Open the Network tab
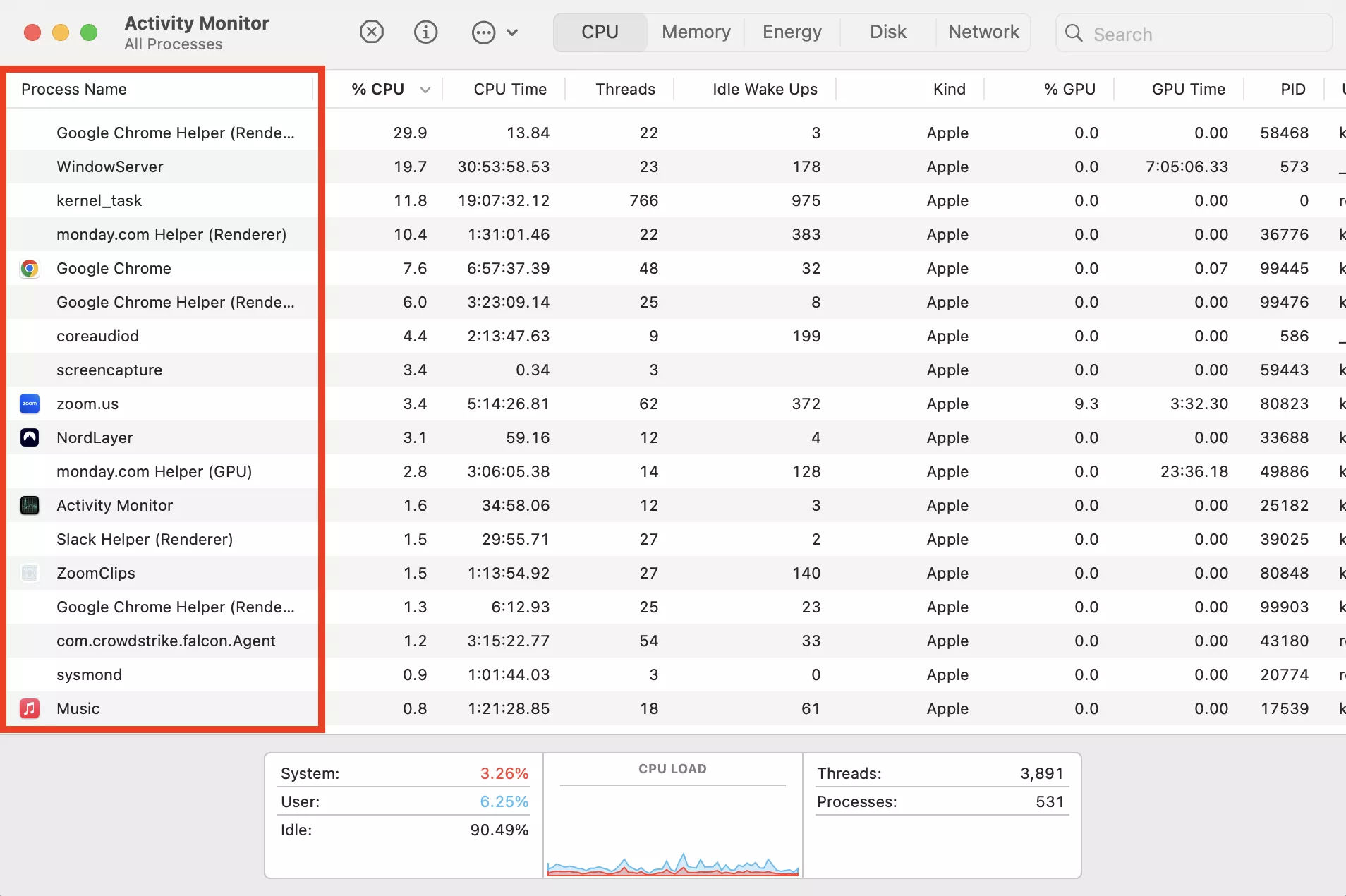Image resolution: width=1346 pixels, height=896 pixels. [983, 32]
